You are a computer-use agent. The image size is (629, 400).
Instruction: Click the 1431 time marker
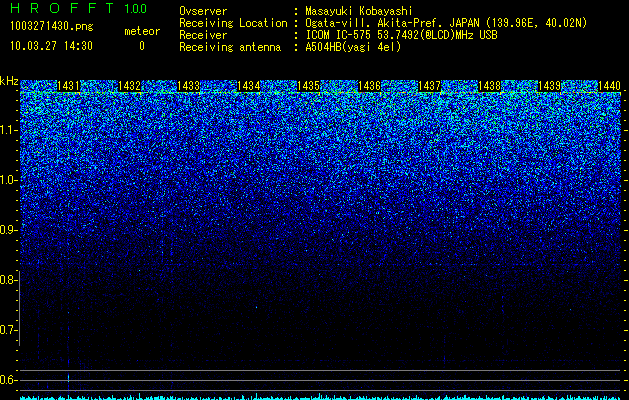point(69,86)
